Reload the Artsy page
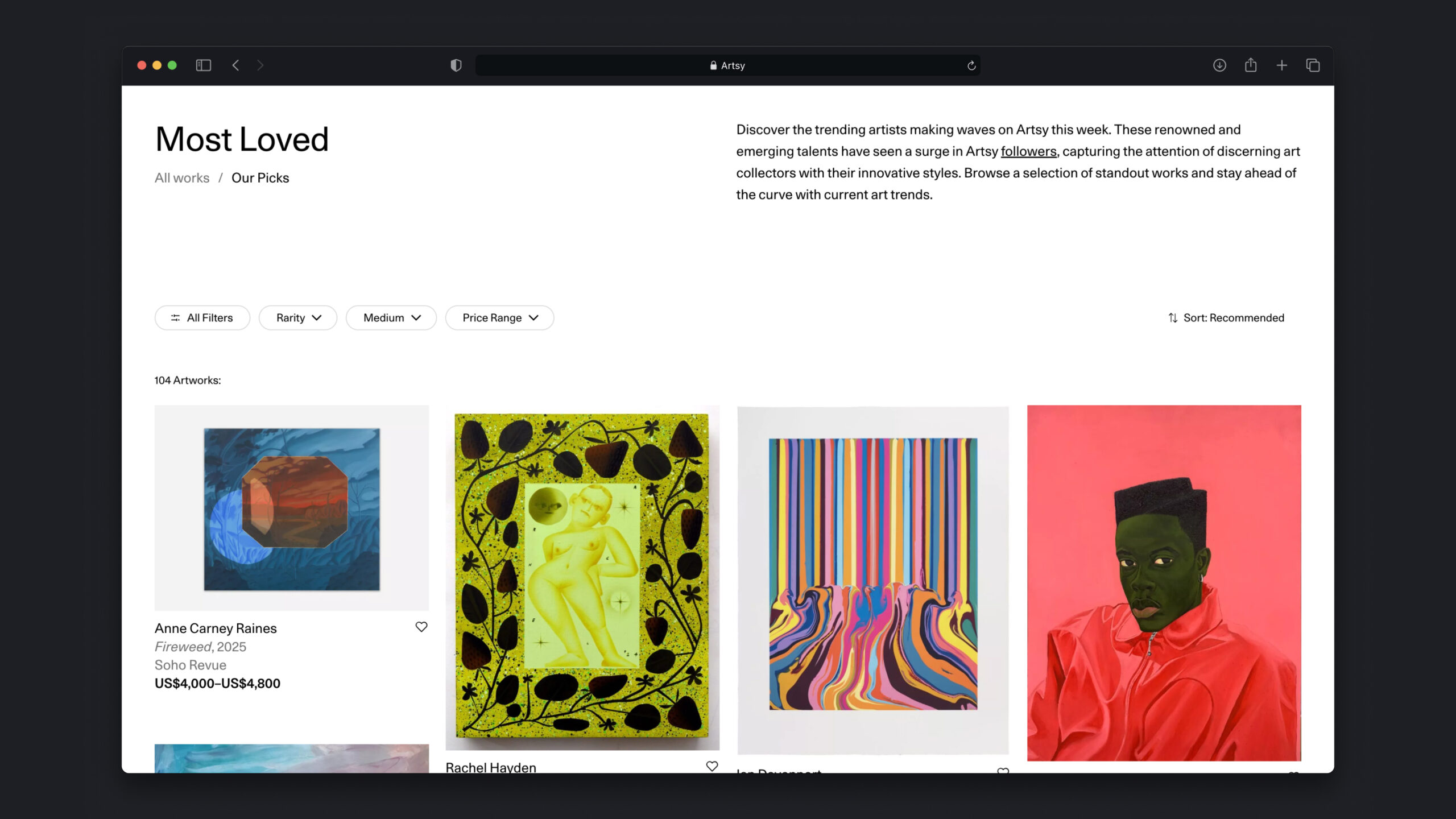Viewport: 1456px width, 819px height. (x=971, y=65)
